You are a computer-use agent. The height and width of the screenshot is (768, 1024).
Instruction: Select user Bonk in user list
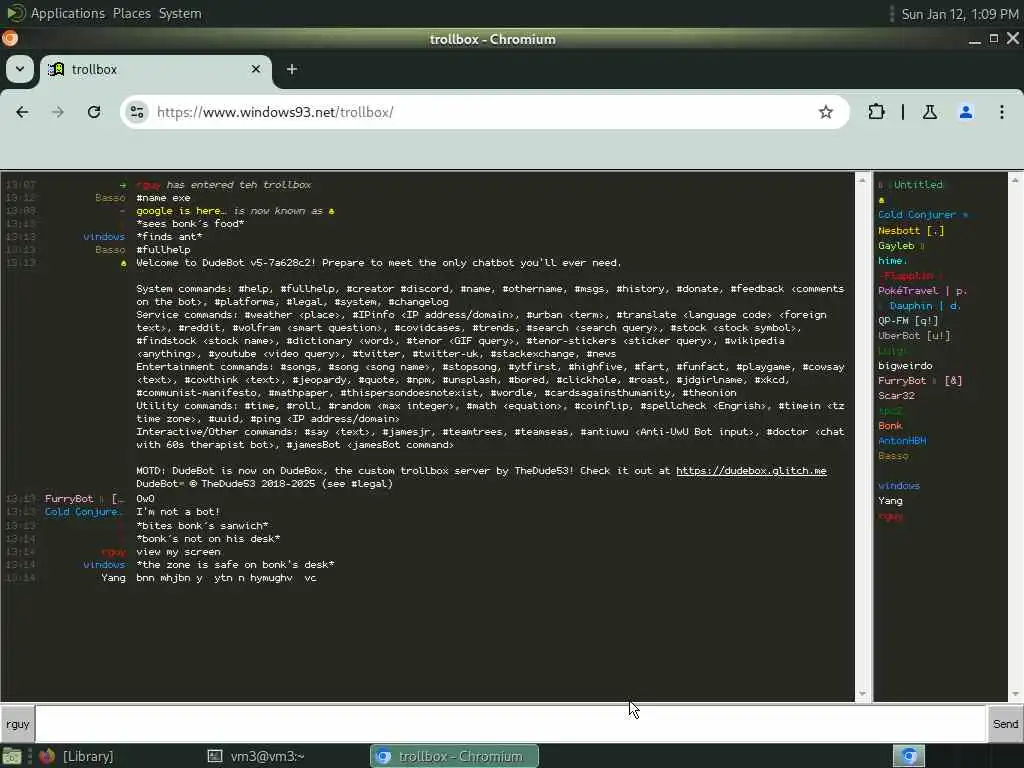[x=890, y=426]
